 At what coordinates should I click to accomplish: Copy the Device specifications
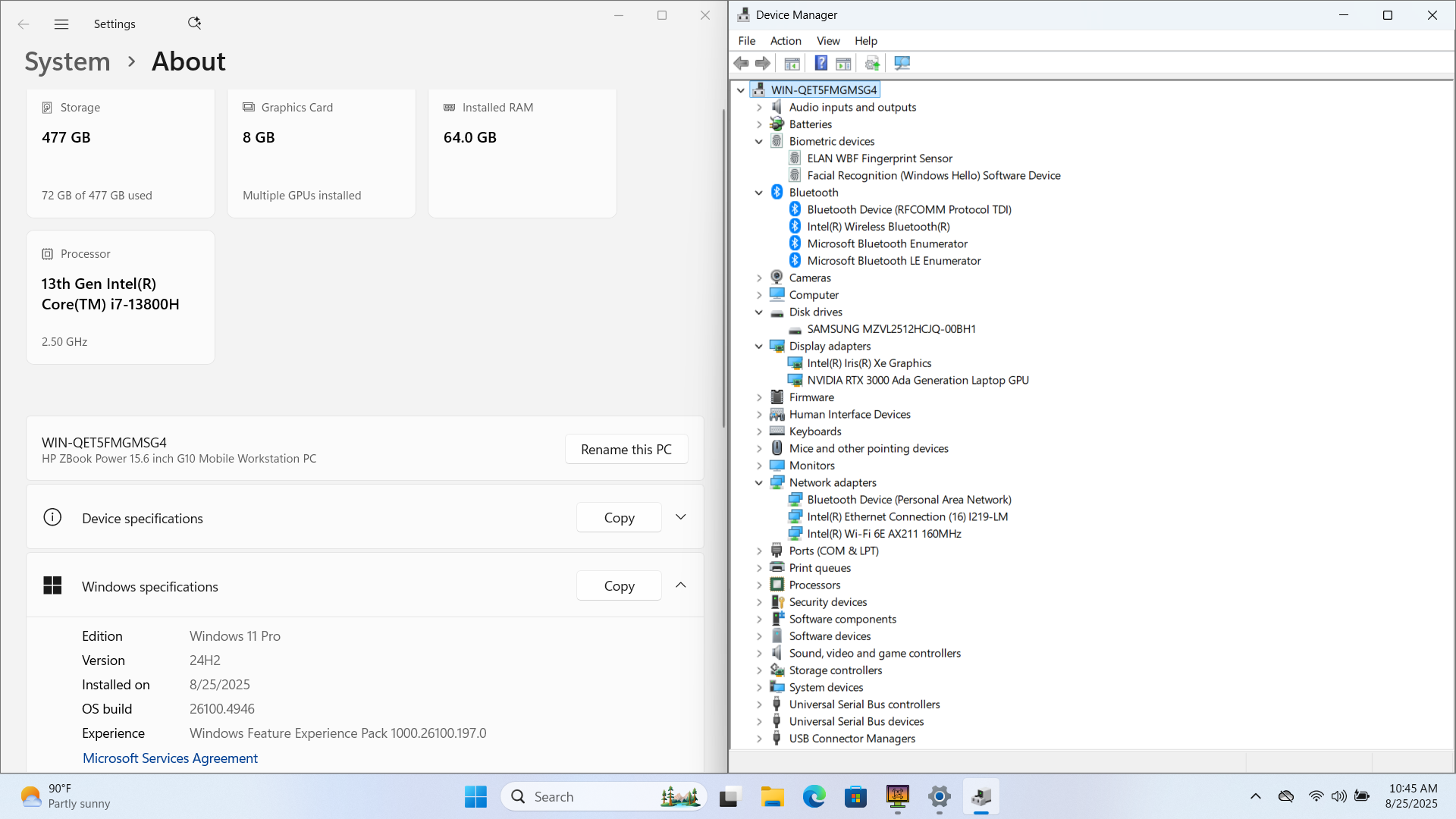619,518
